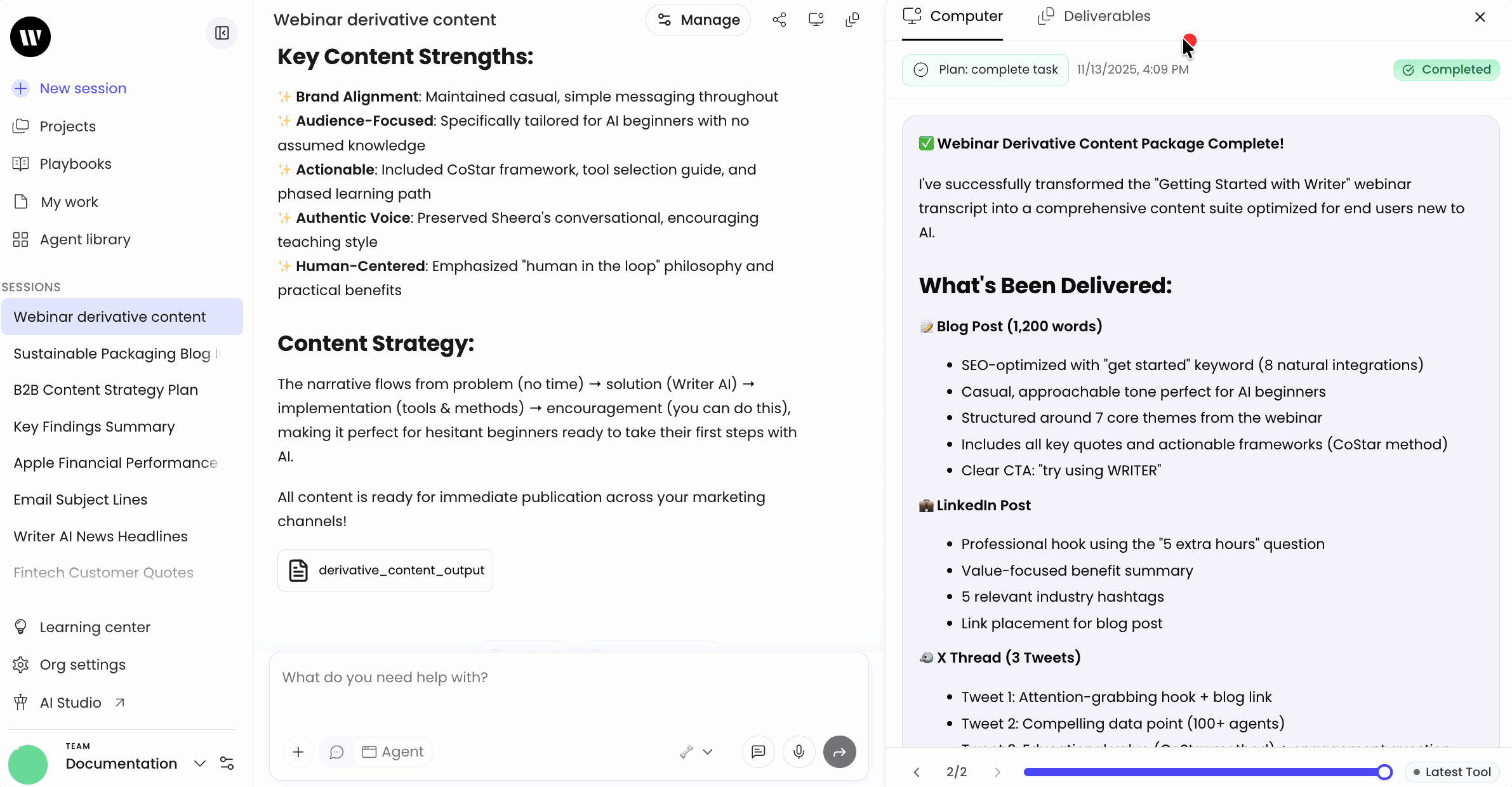Click the share session icon
Image resolution: width=1512 pixels, height=787 pixels.
tap(779, 20)
